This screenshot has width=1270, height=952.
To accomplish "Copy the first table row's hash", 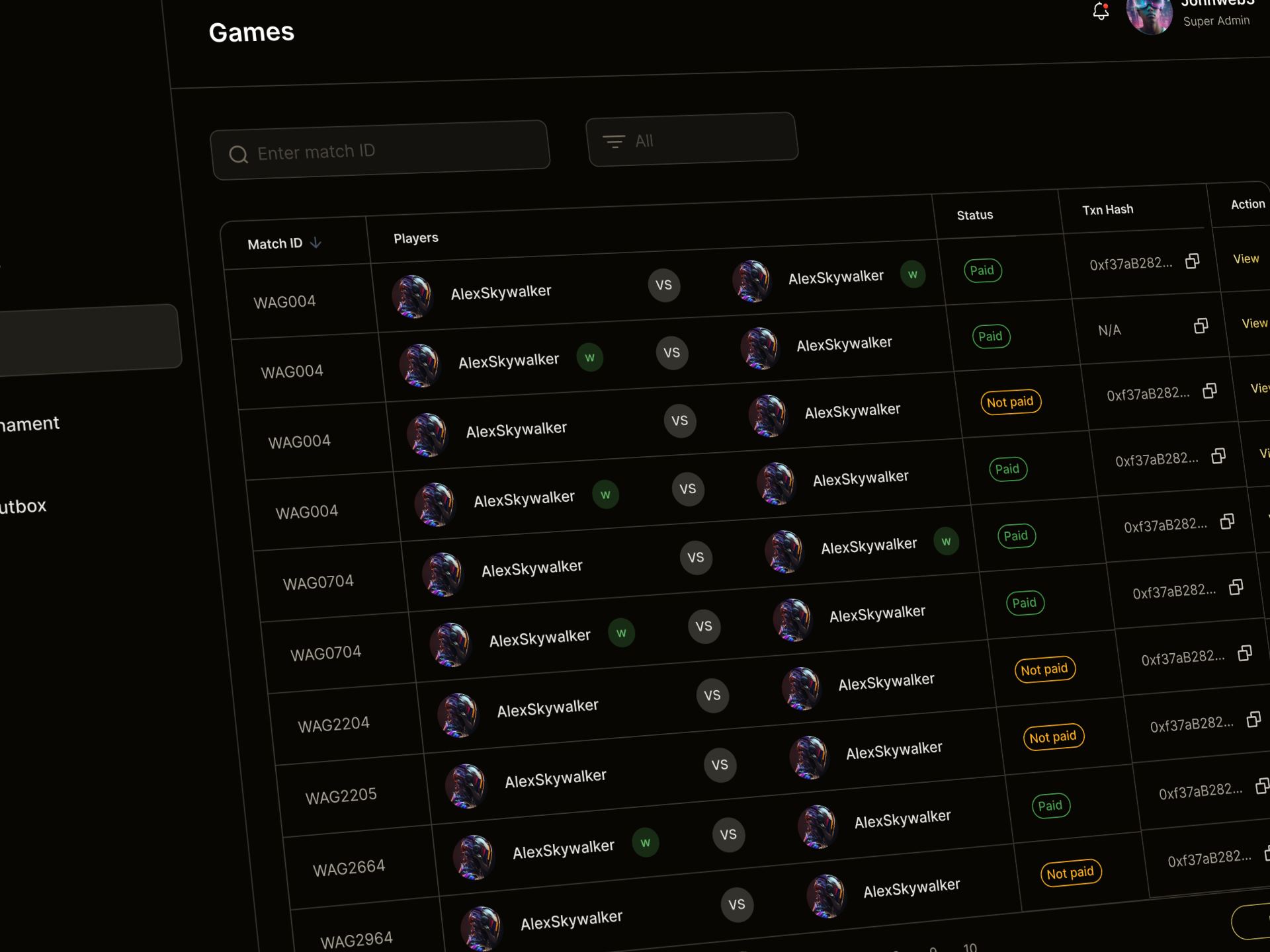I will click(x=1192, y=261).
